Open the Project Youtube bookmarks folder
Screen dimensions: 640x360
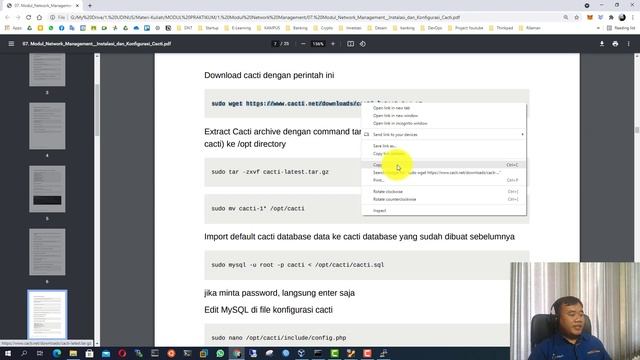(465, 28)
